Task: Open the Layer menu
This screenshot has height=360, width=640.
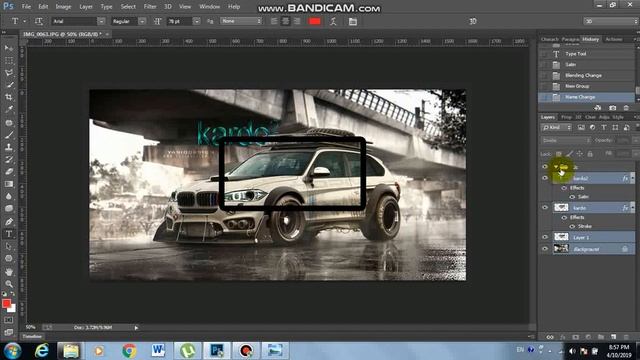Action: pos(86,7)
